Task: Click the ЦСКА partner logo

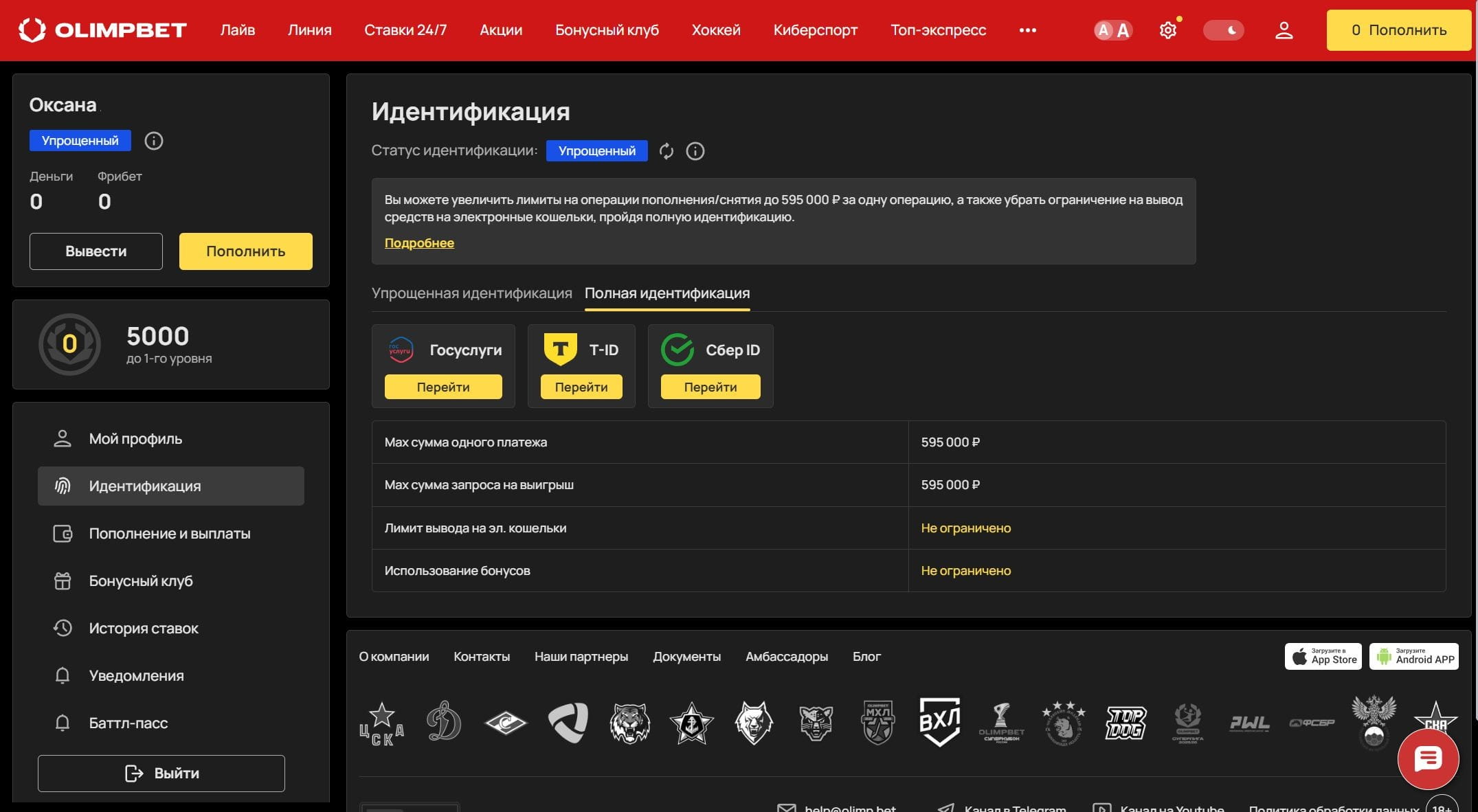Action: (x=382, y=723)
